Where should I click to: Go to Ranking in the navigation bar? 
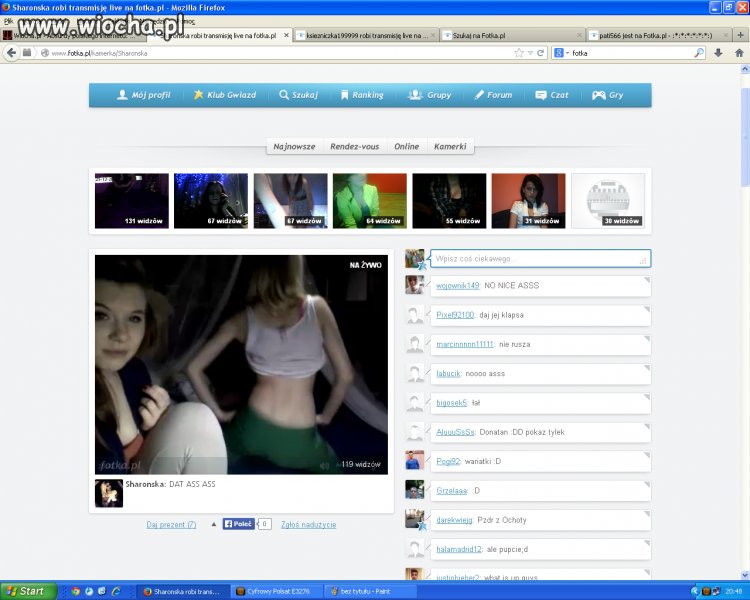point(362,95)
